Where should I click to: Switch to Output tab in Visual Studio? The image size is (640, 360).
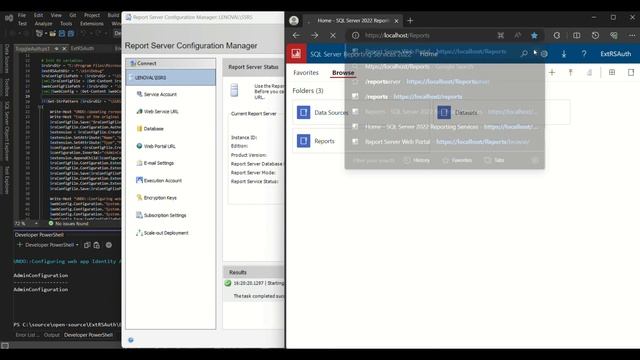tap(51, 335)
